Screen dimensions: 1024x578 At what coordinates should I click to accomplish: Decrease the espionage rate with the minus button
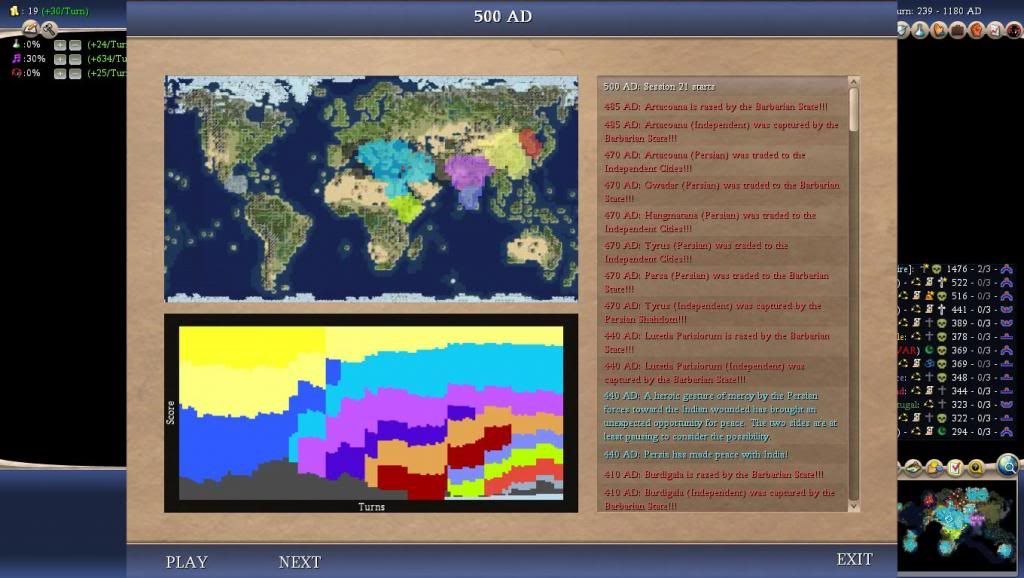(x=75, y=74)
